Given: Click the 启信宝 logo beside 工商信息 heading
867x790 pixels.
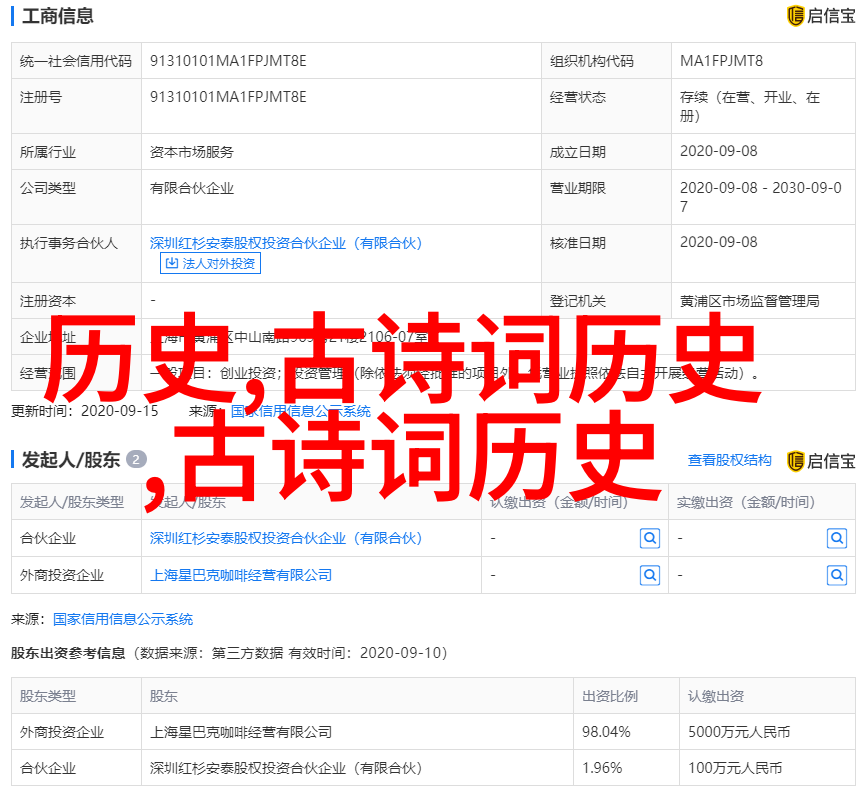Looking at the screenshot, I should pos(821,16).
